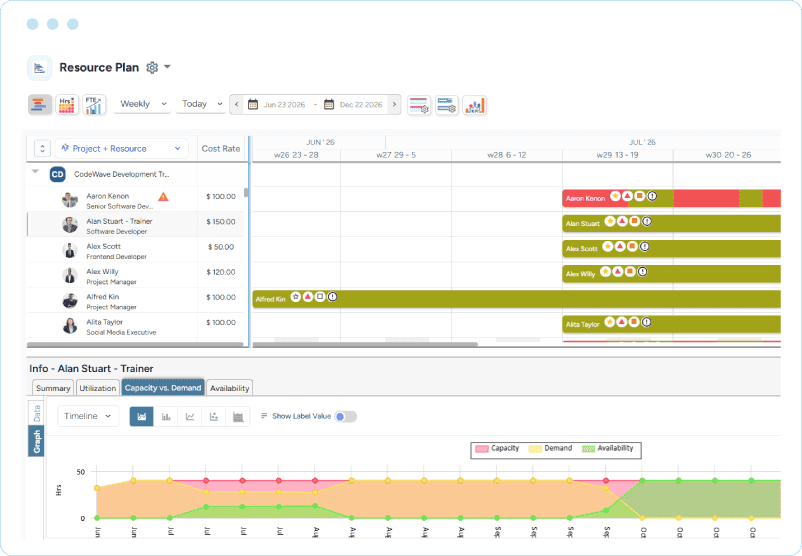Select the scatter chart type icon

coord(214,416)
